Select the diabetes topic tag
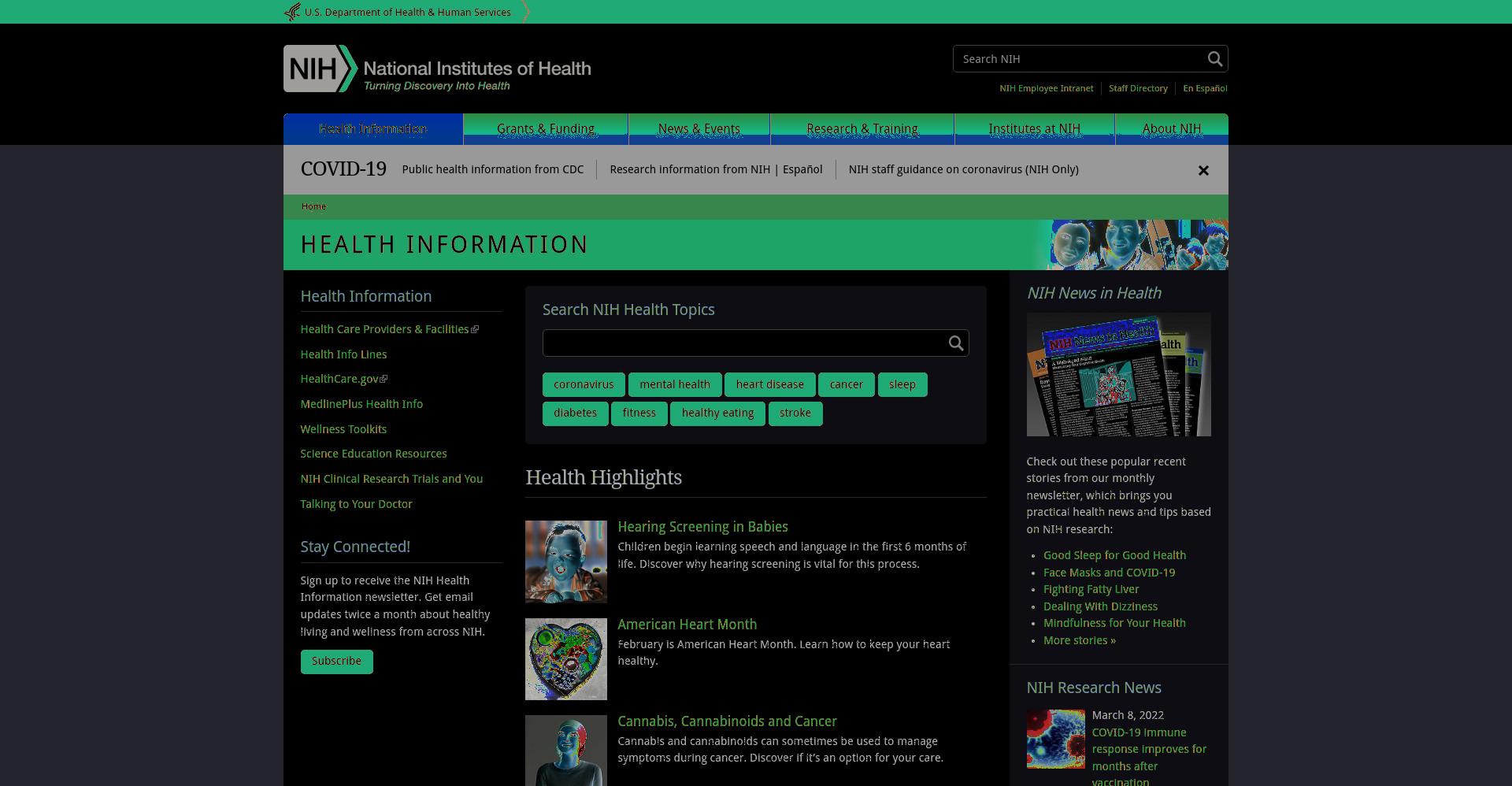Image resolution: width=1512 pixels, height=786 pixels. [x=576, y=413]
